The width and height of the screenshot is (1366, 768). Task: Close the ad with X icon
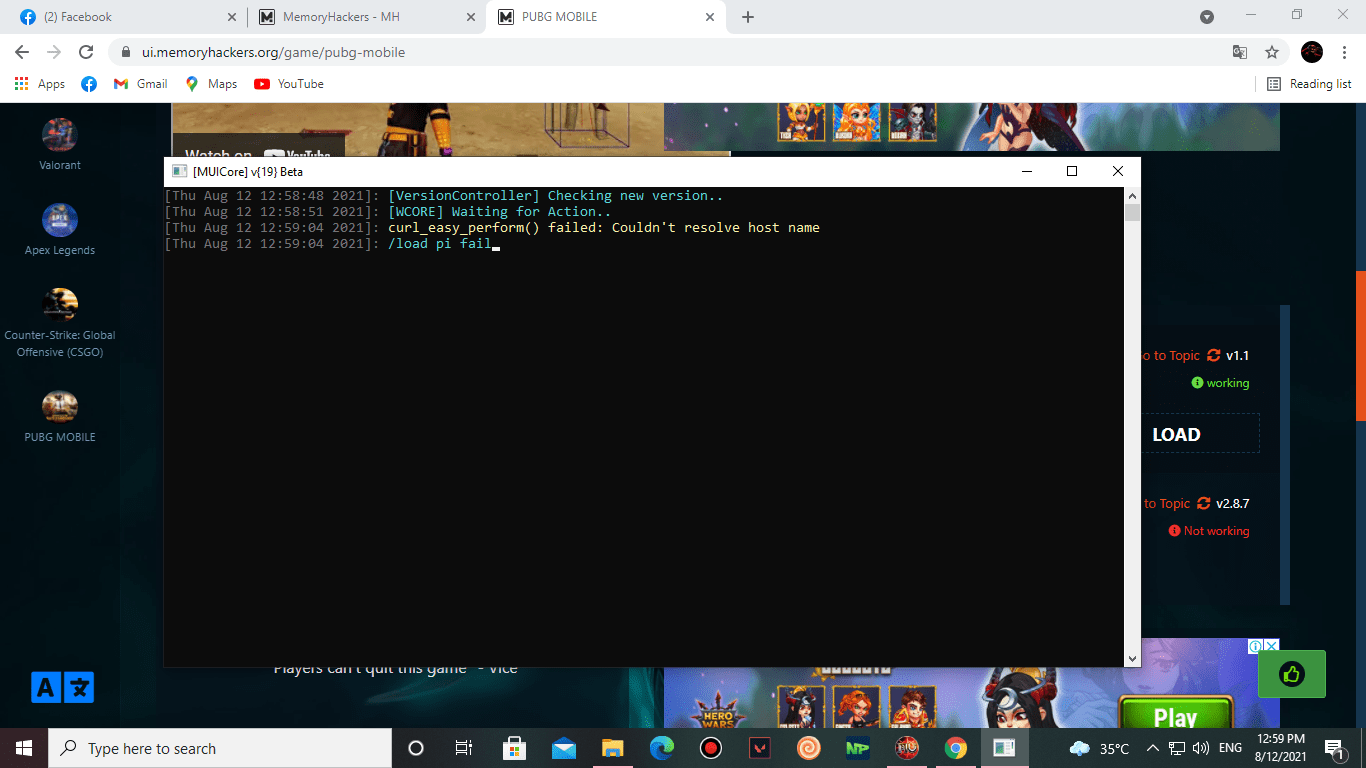pos(1271,646)
